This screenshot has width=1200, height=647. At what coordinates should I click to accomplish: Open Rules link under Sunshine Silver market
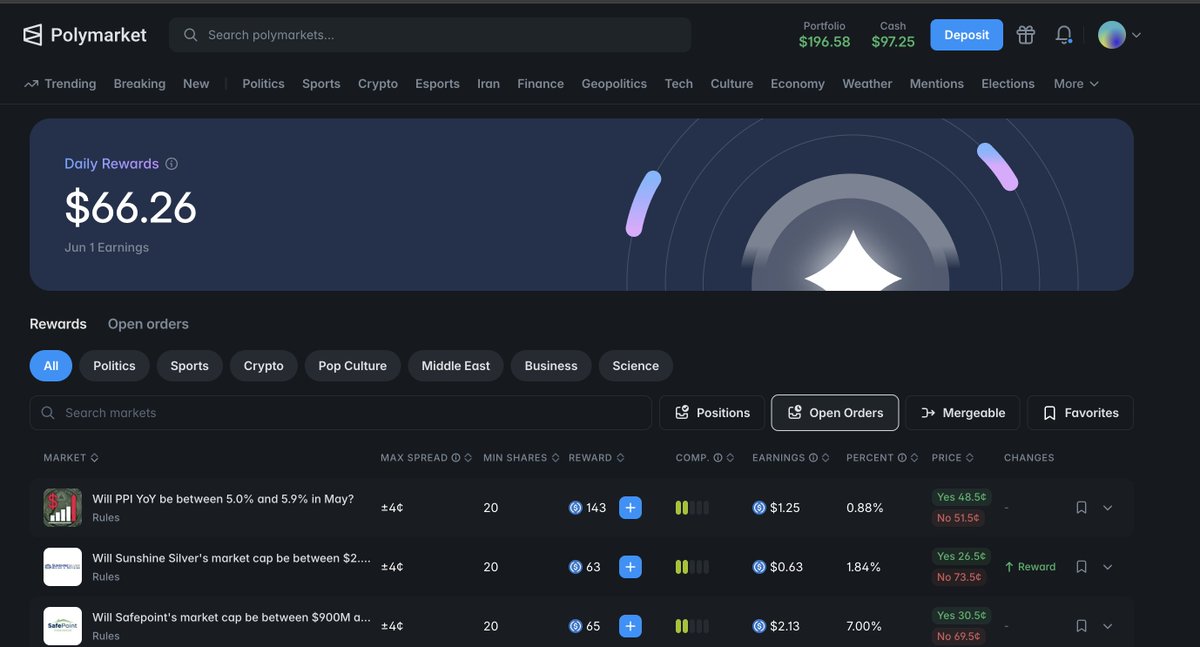click(x=106, y=577)
